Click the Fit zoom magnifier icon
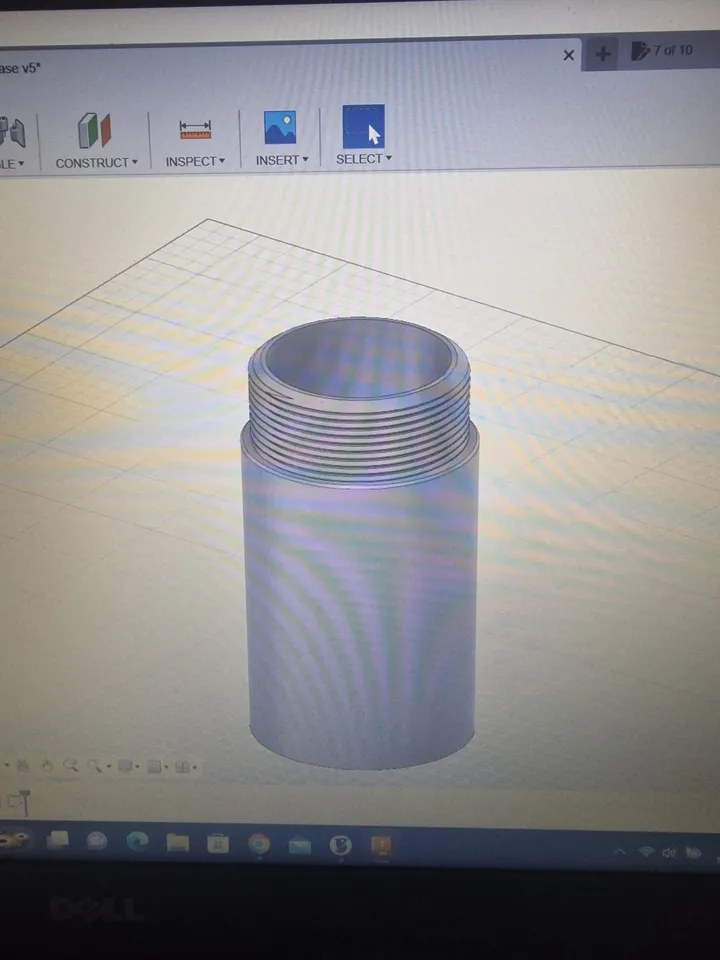The image size is (720, 960). coord(94,766)
